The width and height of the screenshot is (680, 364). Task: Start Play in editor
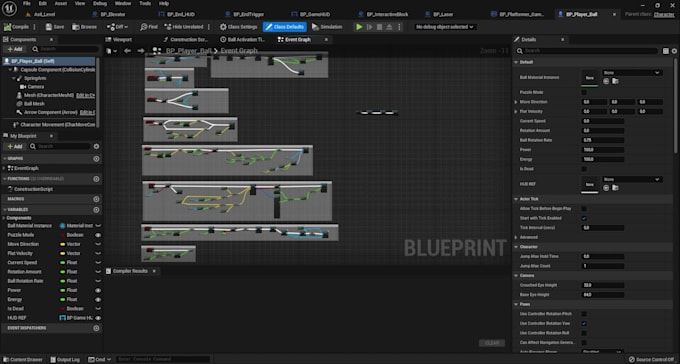[359, 27]
